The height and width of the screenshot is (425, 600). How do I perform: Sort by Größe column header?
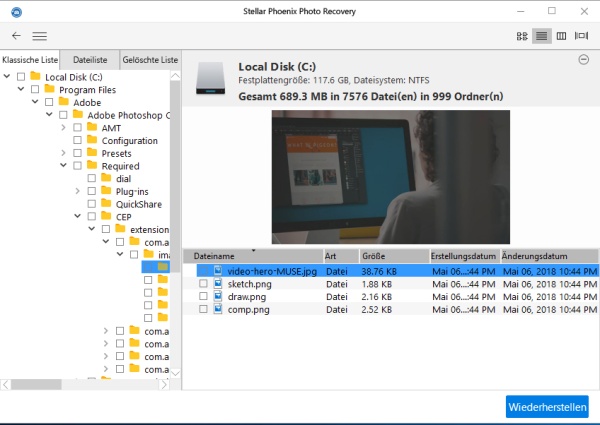click(x=394, y=256)
